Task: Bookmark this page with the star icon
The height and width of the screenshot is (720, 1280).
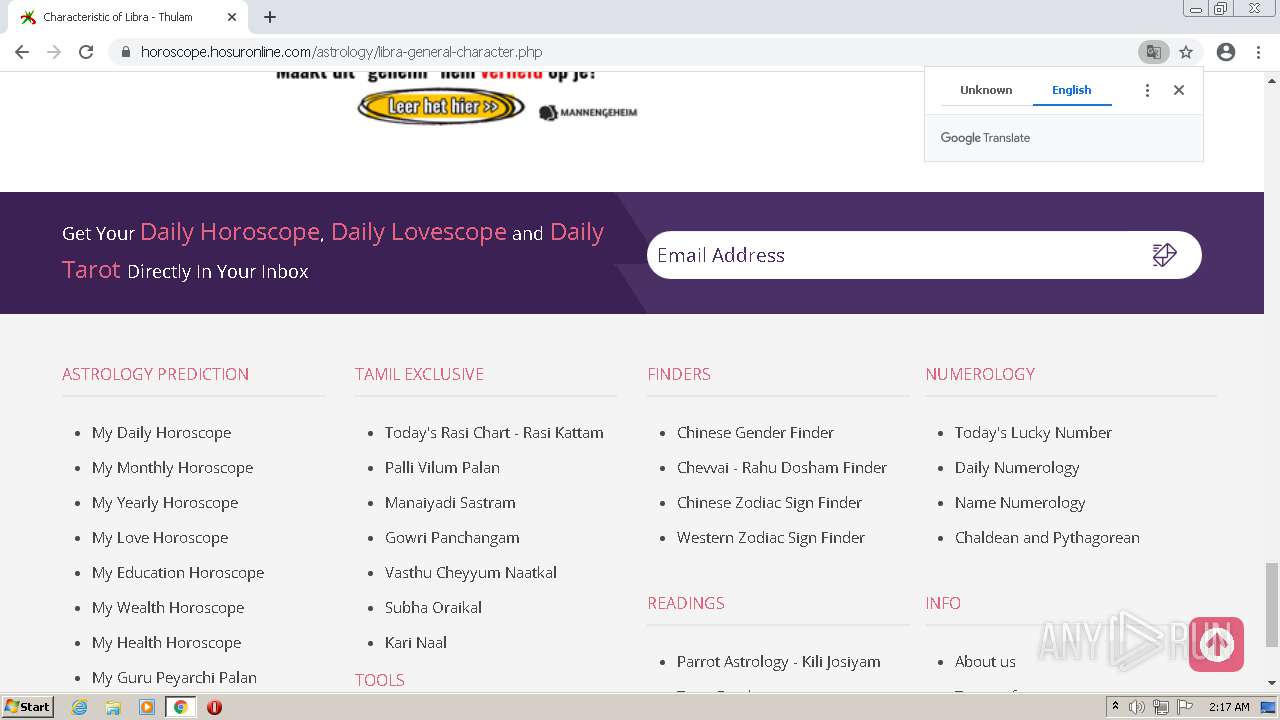Action: tap(1186, 52)
